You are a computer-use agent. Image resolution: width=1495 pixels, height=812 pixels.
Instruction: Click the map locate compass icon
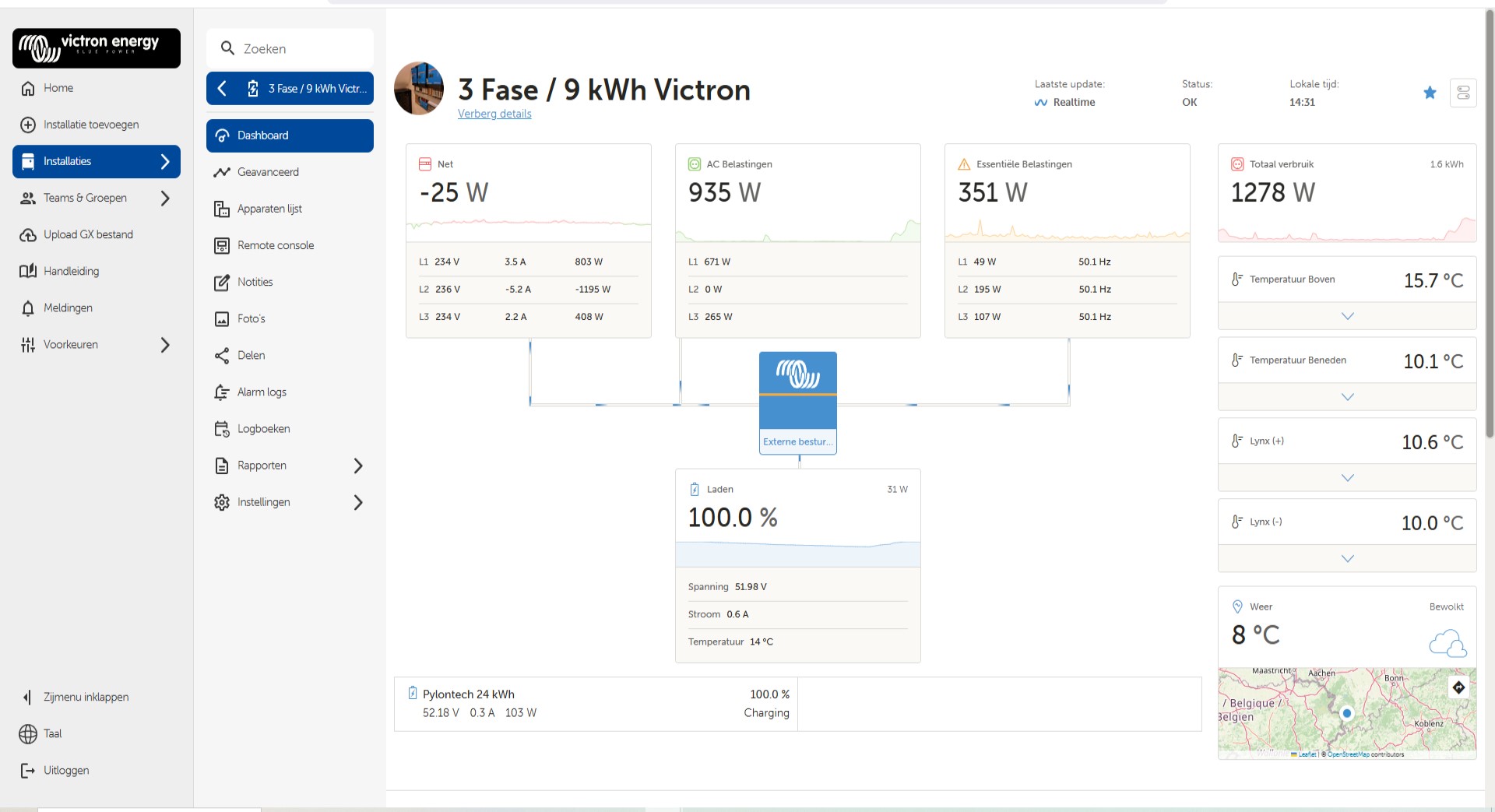click(x=1458, y=687)
